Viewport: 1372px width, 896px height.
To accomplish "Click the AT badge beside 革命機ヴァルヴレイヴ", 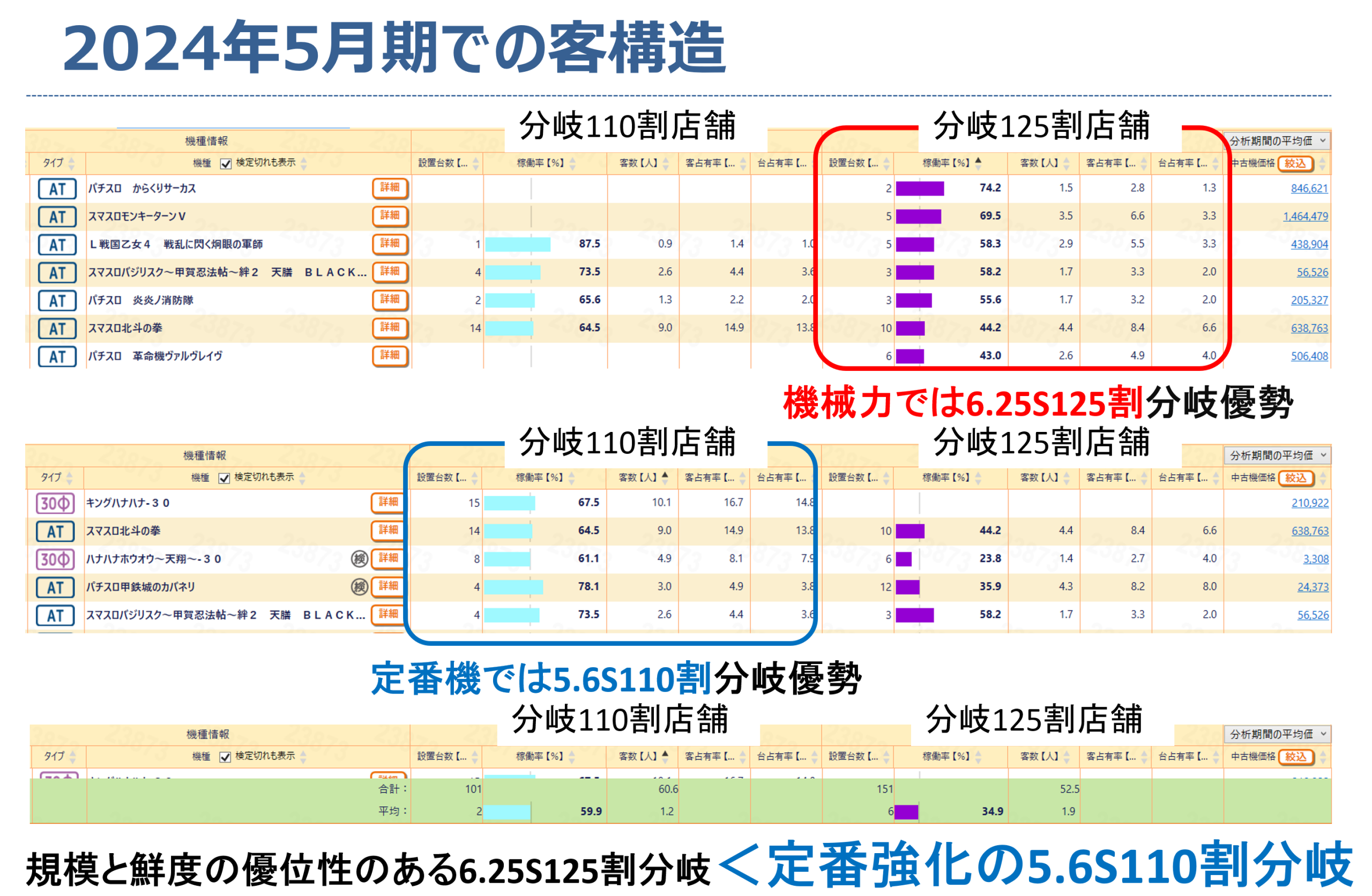I will pyautogui.click(x=57, y=356).
